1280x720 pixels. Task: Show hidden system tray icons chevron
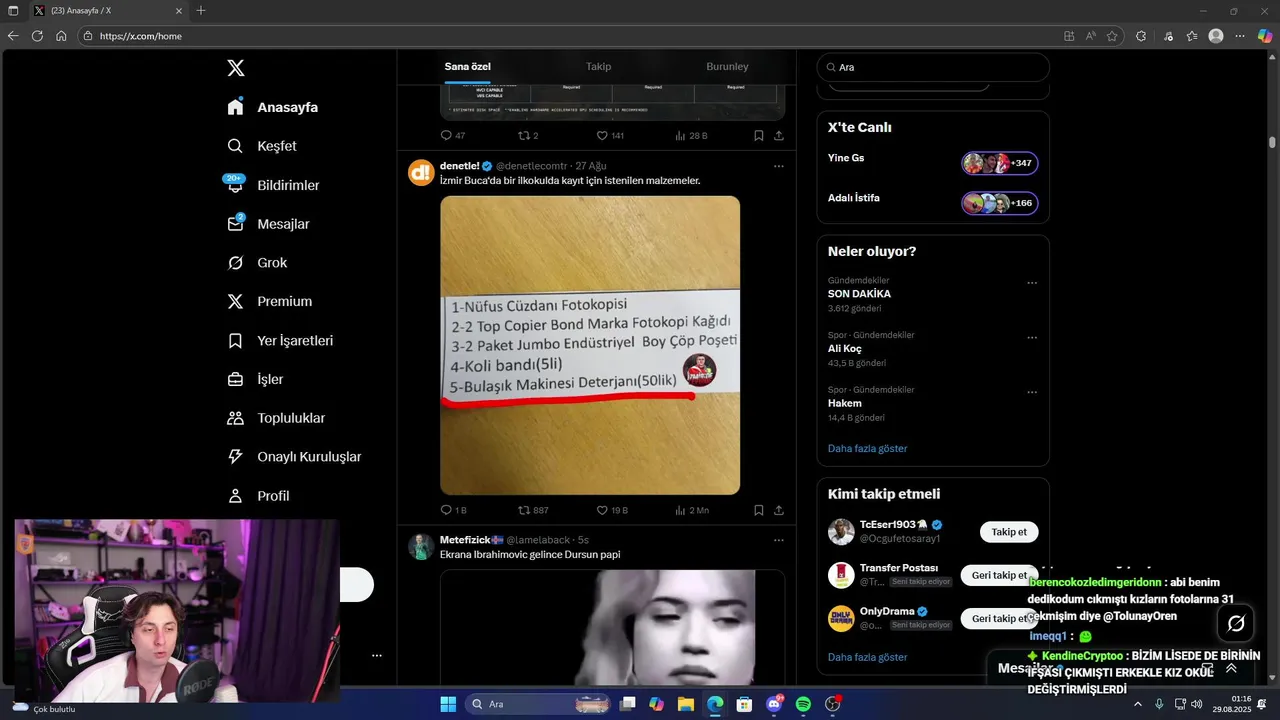(1138, 704)
